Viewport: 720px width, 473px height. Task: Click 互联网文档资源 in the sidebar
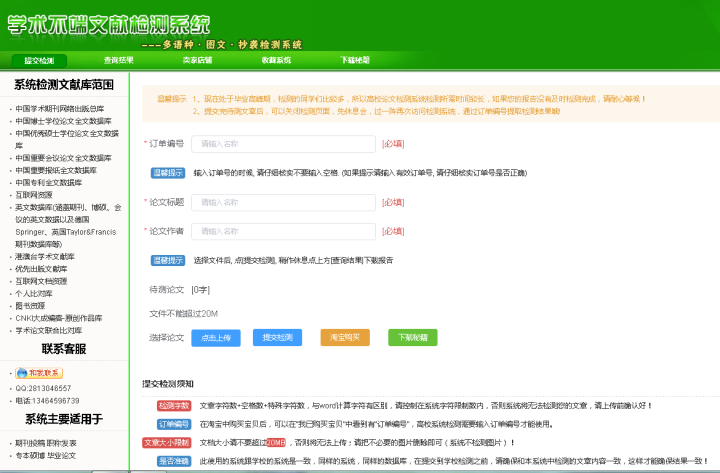(x=41, y=282)
